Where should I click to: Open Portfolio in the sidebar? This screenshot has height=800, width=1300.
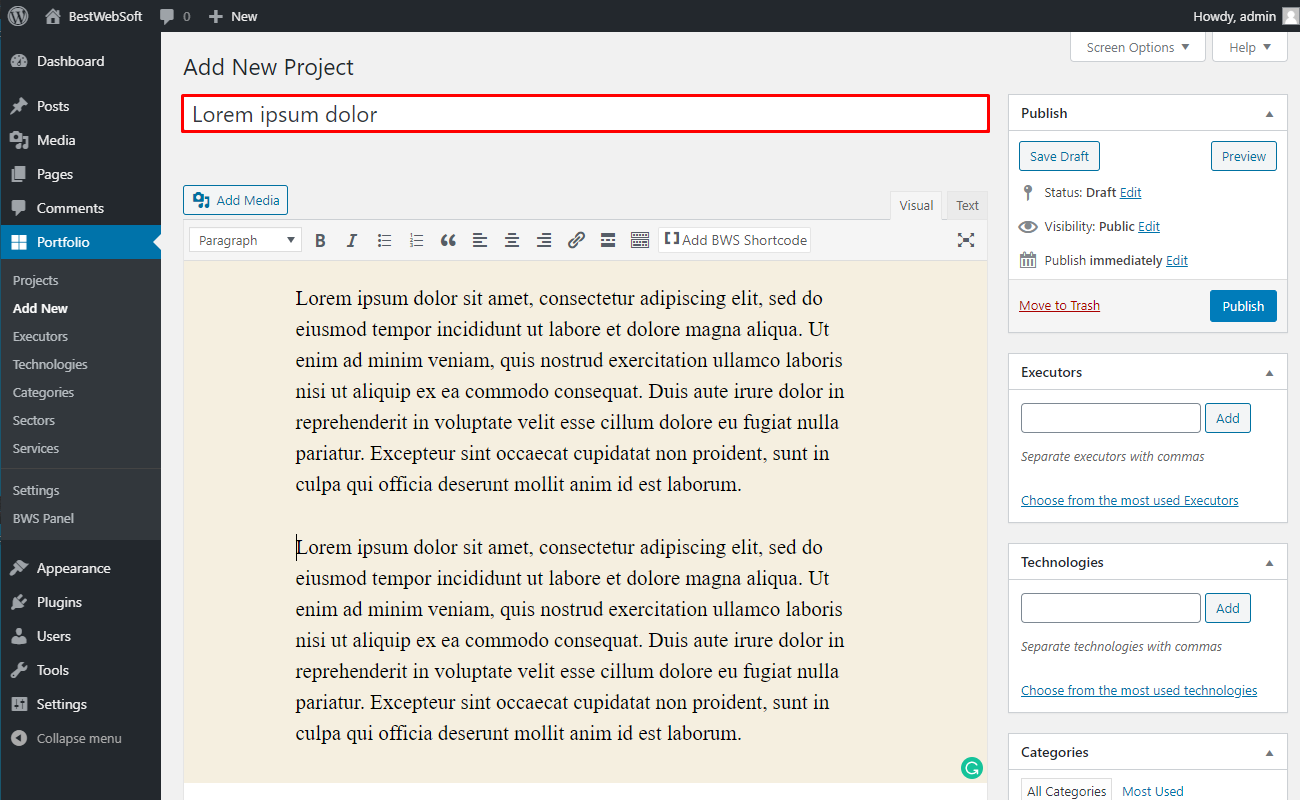80,242
